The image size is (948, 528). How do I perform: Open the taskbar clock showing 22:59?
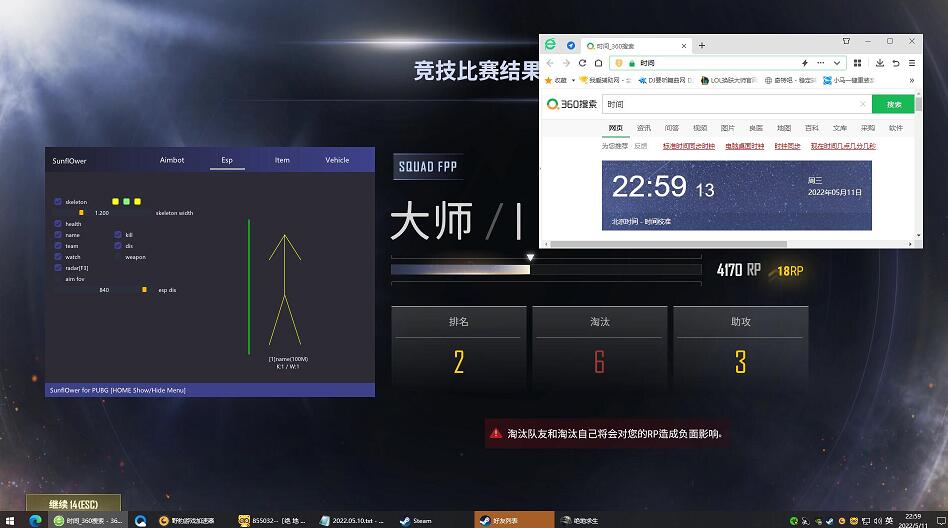click(913, 520)
